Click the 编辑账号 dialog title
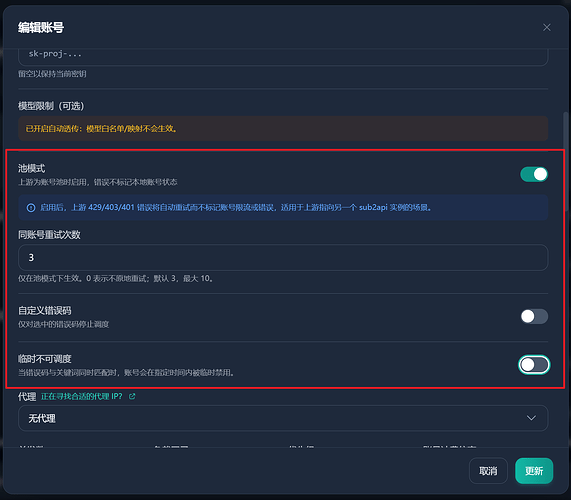The height and width of the screenshot is (500, 571). [41, 28]
